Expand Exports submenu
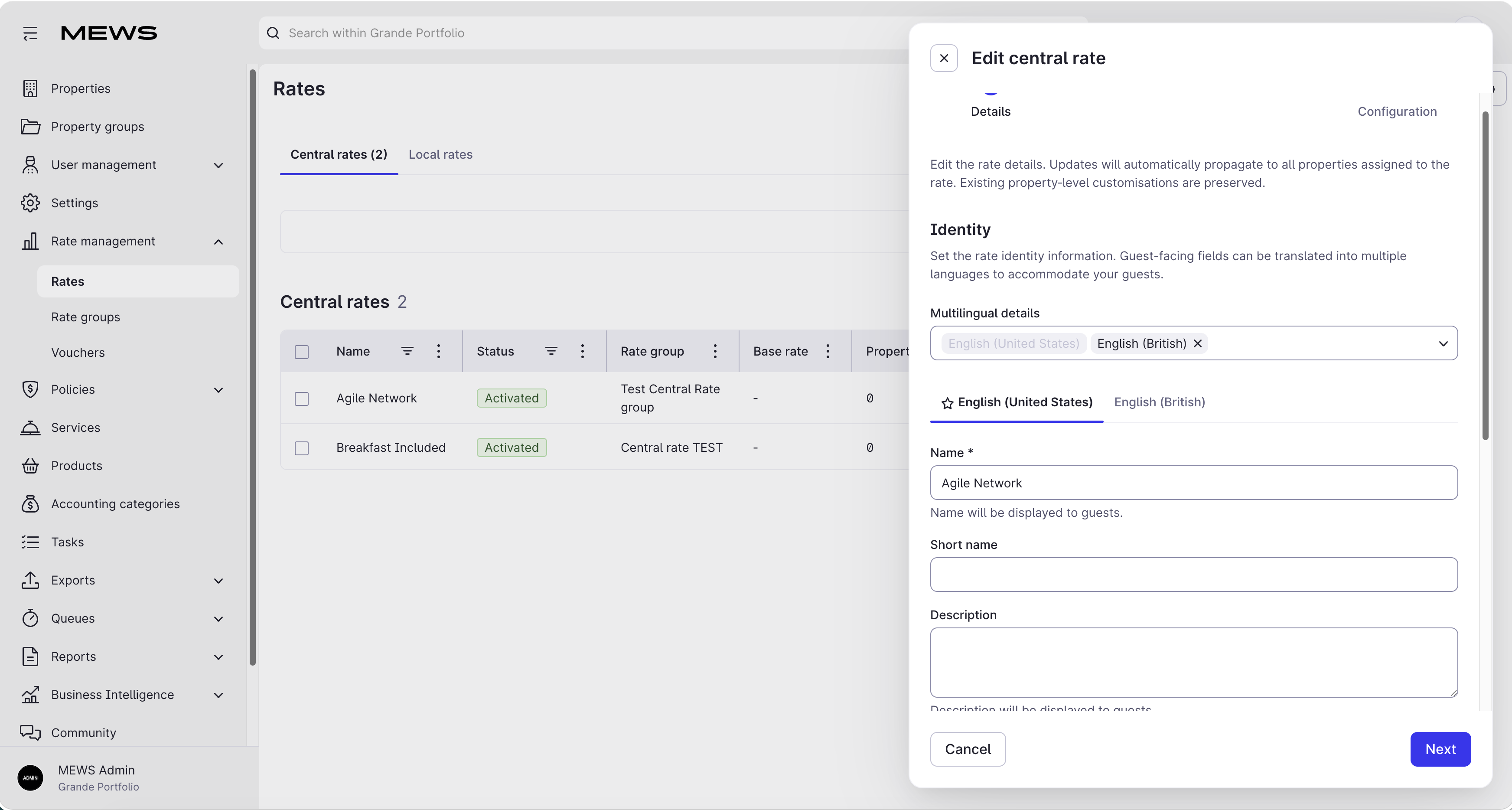 point(218,581)
